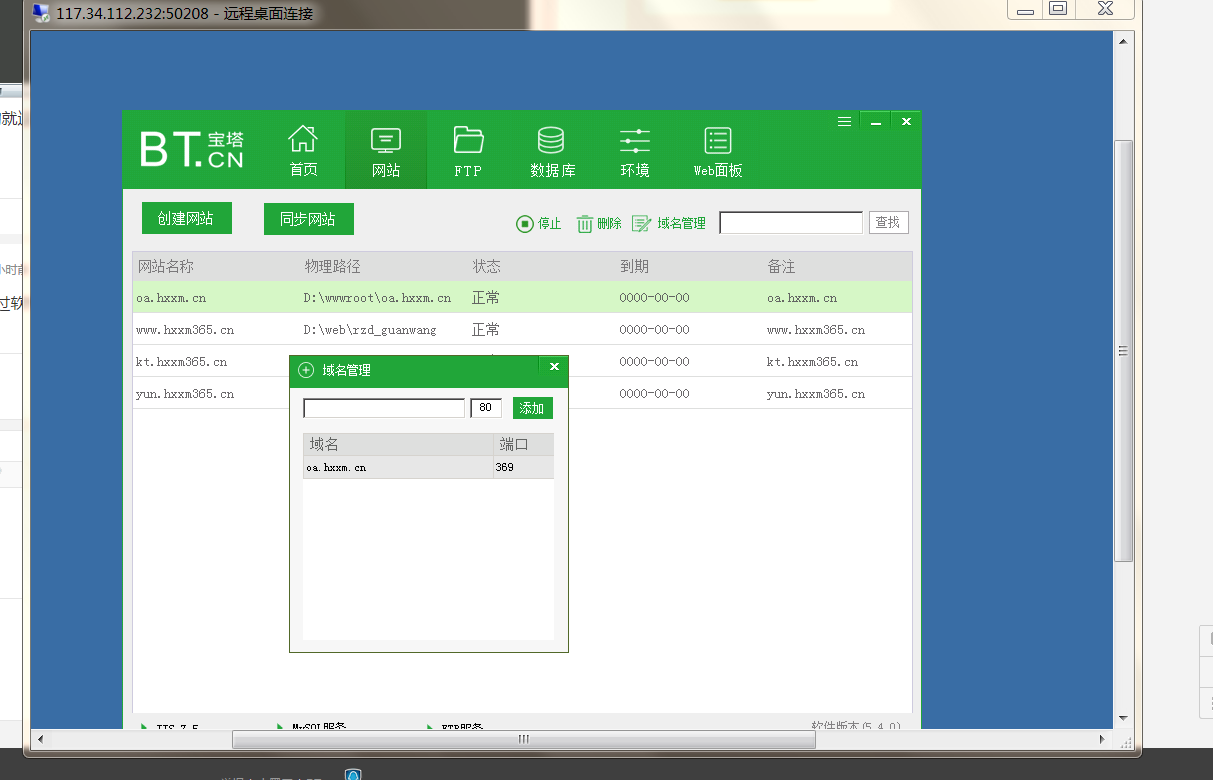Sort by 网站名称 column header
Screen dimensions: 1213x780
pos(166,267)
